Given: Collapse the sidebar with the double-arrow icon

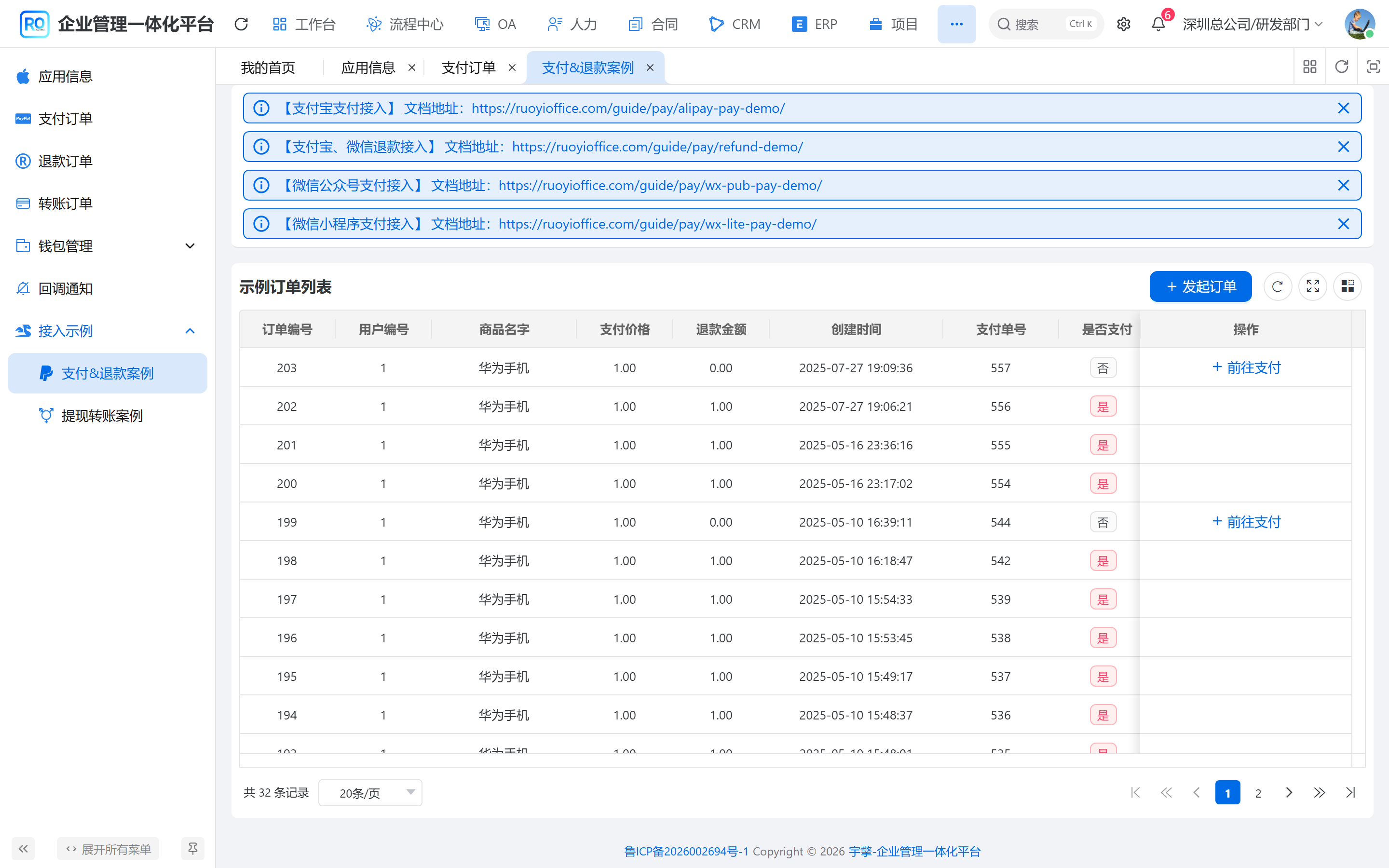Looking at the screenshot, I should point(23,849).
